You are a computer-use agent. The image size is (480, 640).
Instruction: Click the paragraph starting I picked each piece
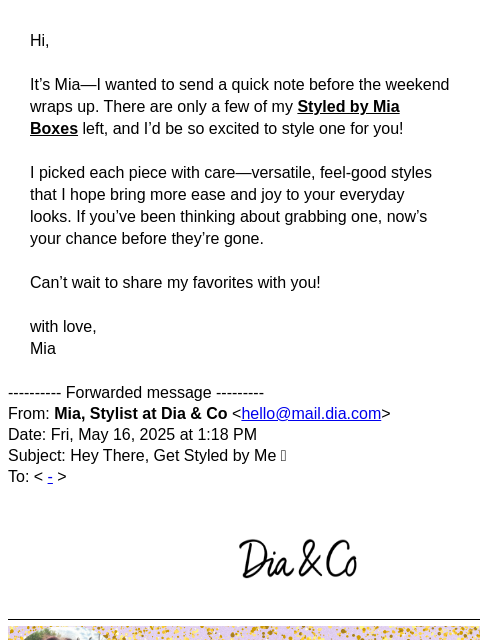[231, 205]
